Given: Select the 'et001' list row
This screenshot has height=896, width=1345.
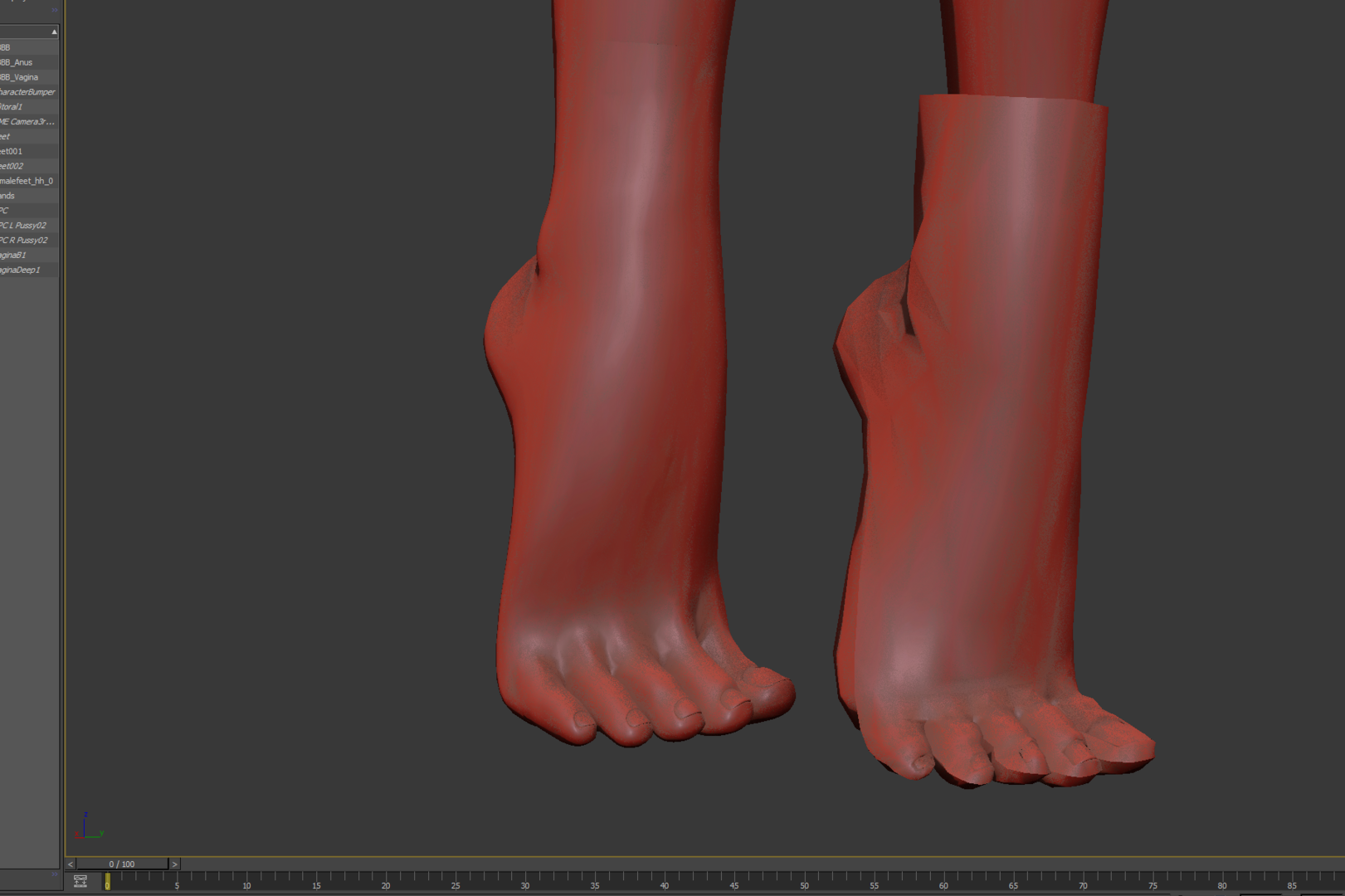Looking at the screenshot, I should [29, 151].
